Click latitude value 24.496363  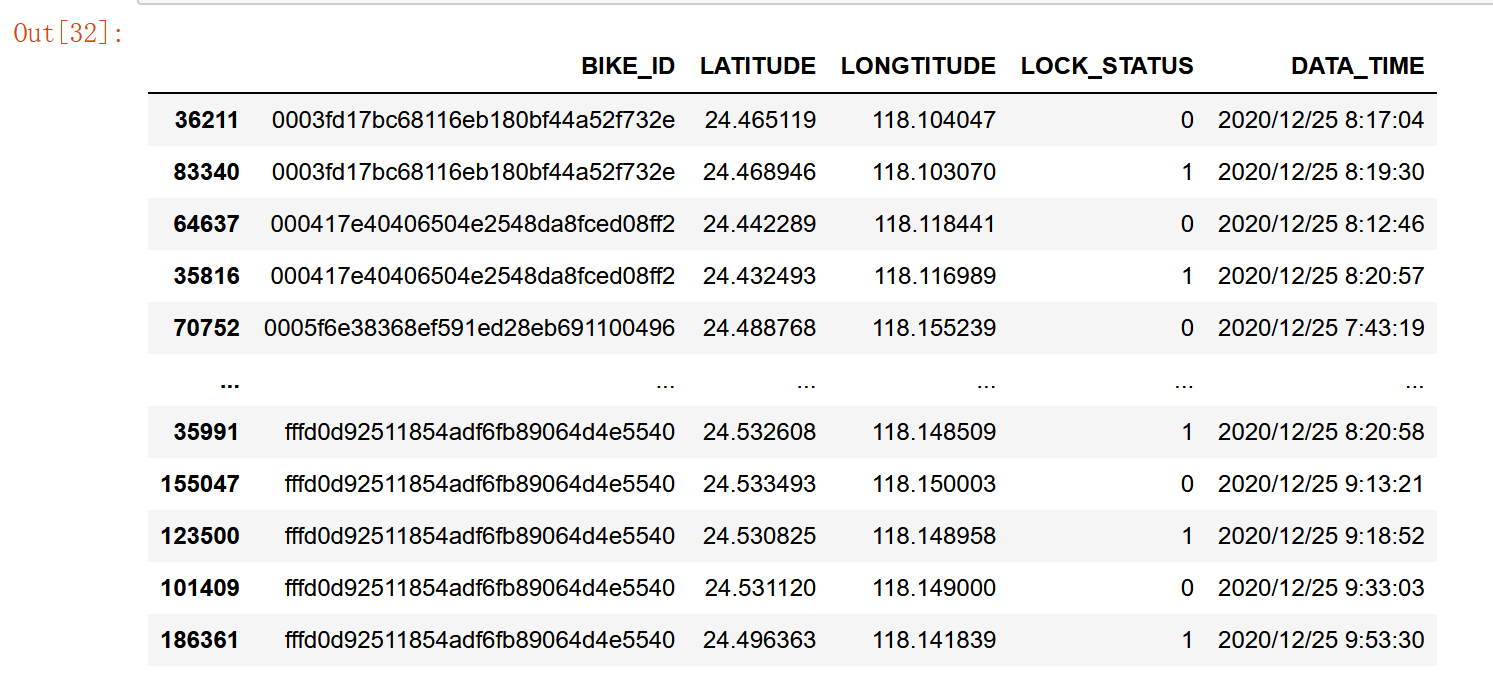(760, 640)
